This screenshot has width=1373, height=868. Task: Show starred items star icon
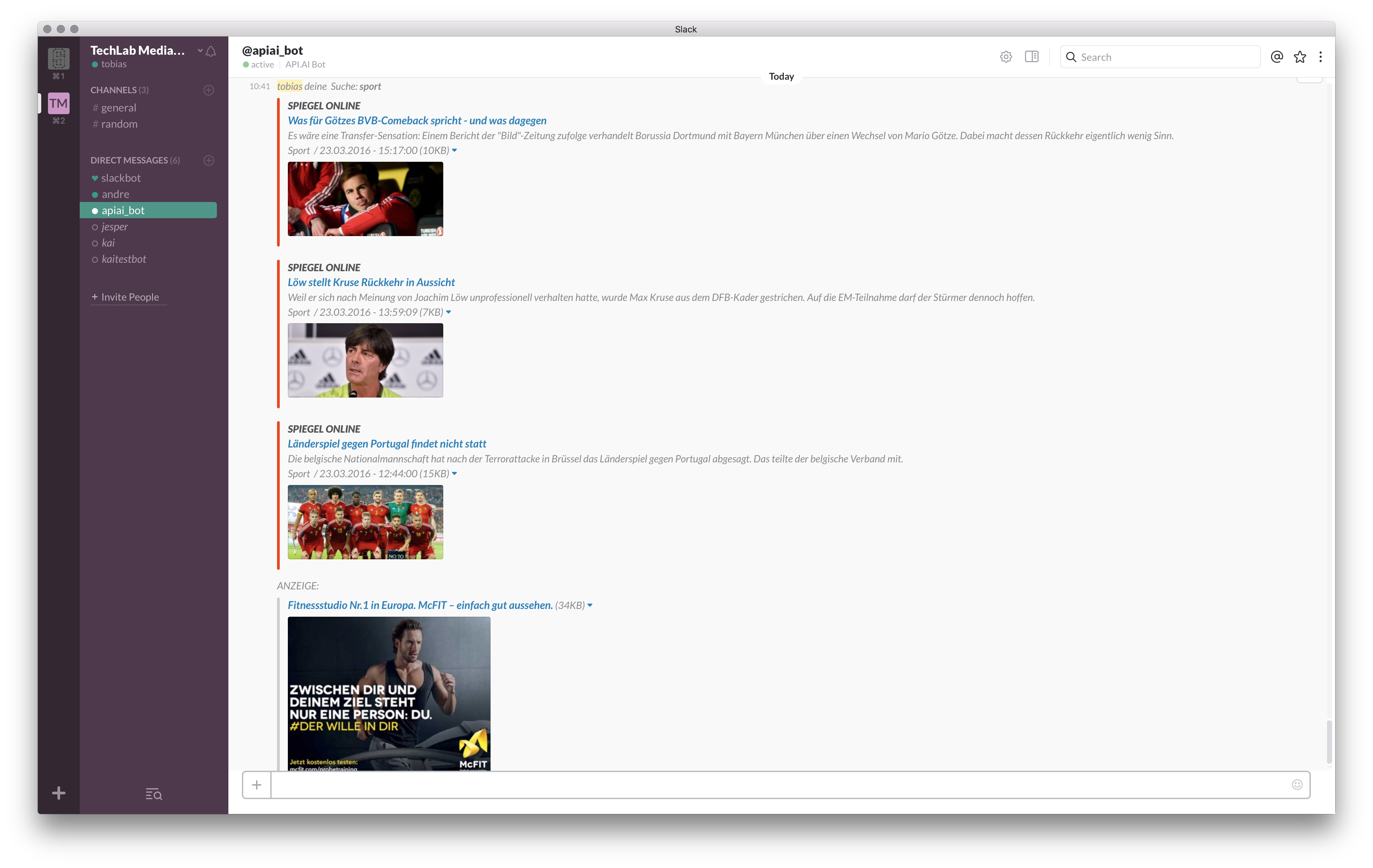coord(1299,57)
